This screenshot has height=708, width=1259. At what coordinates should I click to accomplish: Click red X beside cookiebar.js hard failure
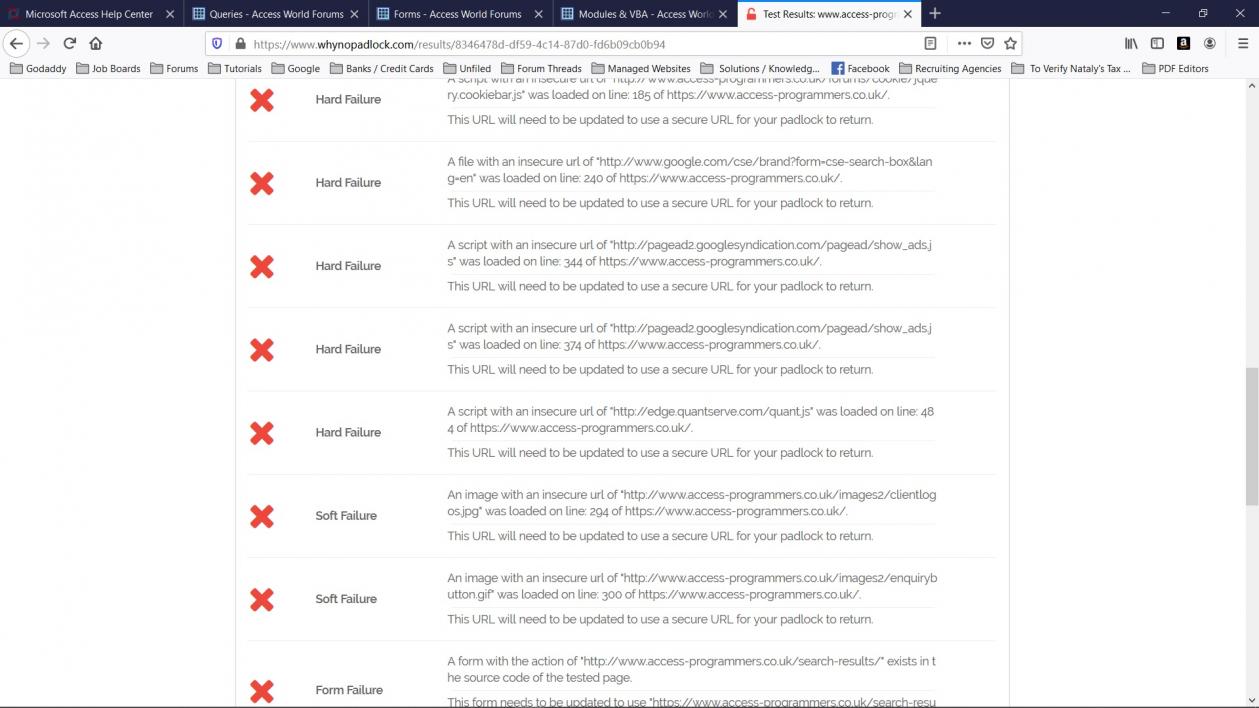[x=262, y=100]
